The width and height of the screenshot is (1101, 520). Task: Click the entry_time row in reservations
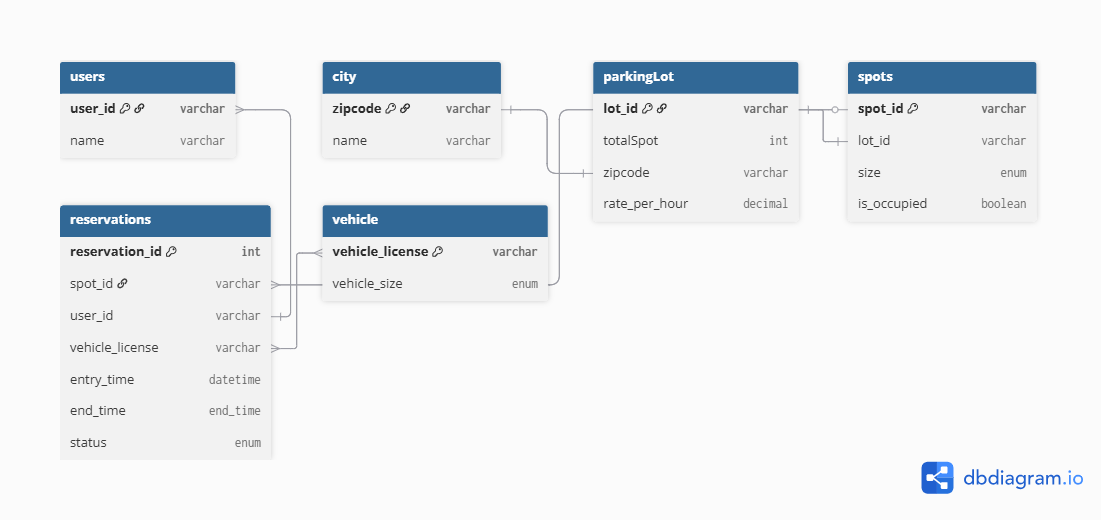165,380
